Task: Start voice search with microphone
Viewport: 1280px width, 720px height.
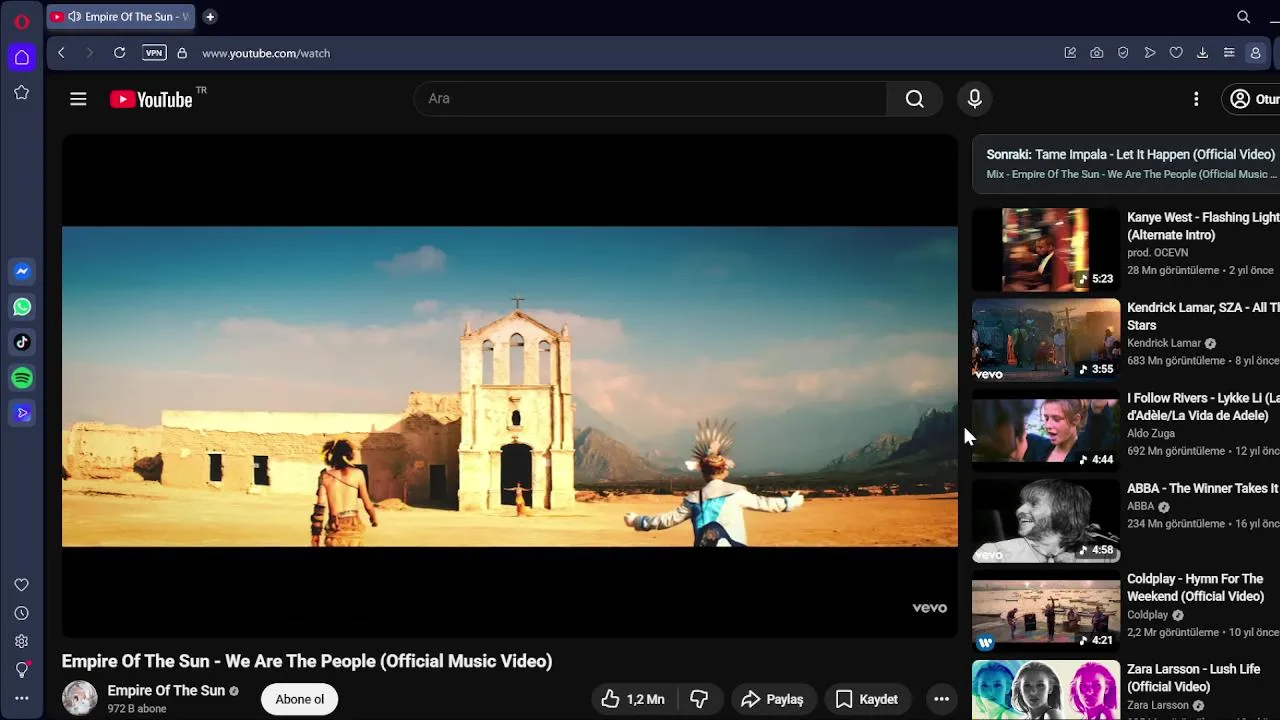Action: pos(975,99)
